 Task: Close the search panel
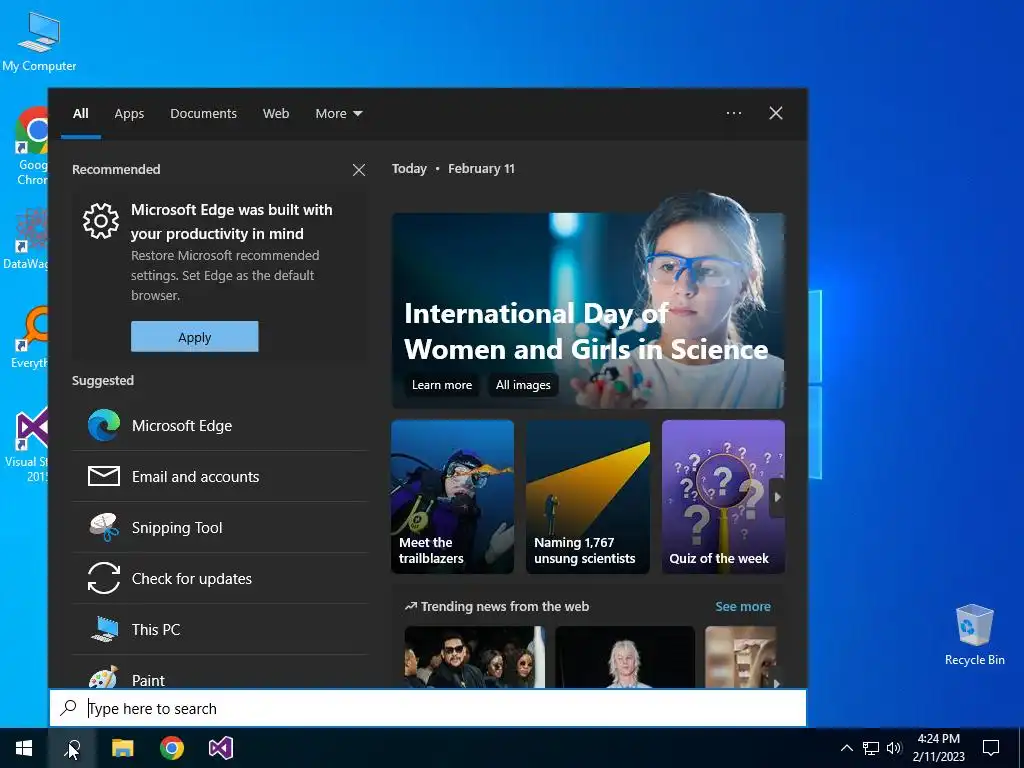[776, 113]
